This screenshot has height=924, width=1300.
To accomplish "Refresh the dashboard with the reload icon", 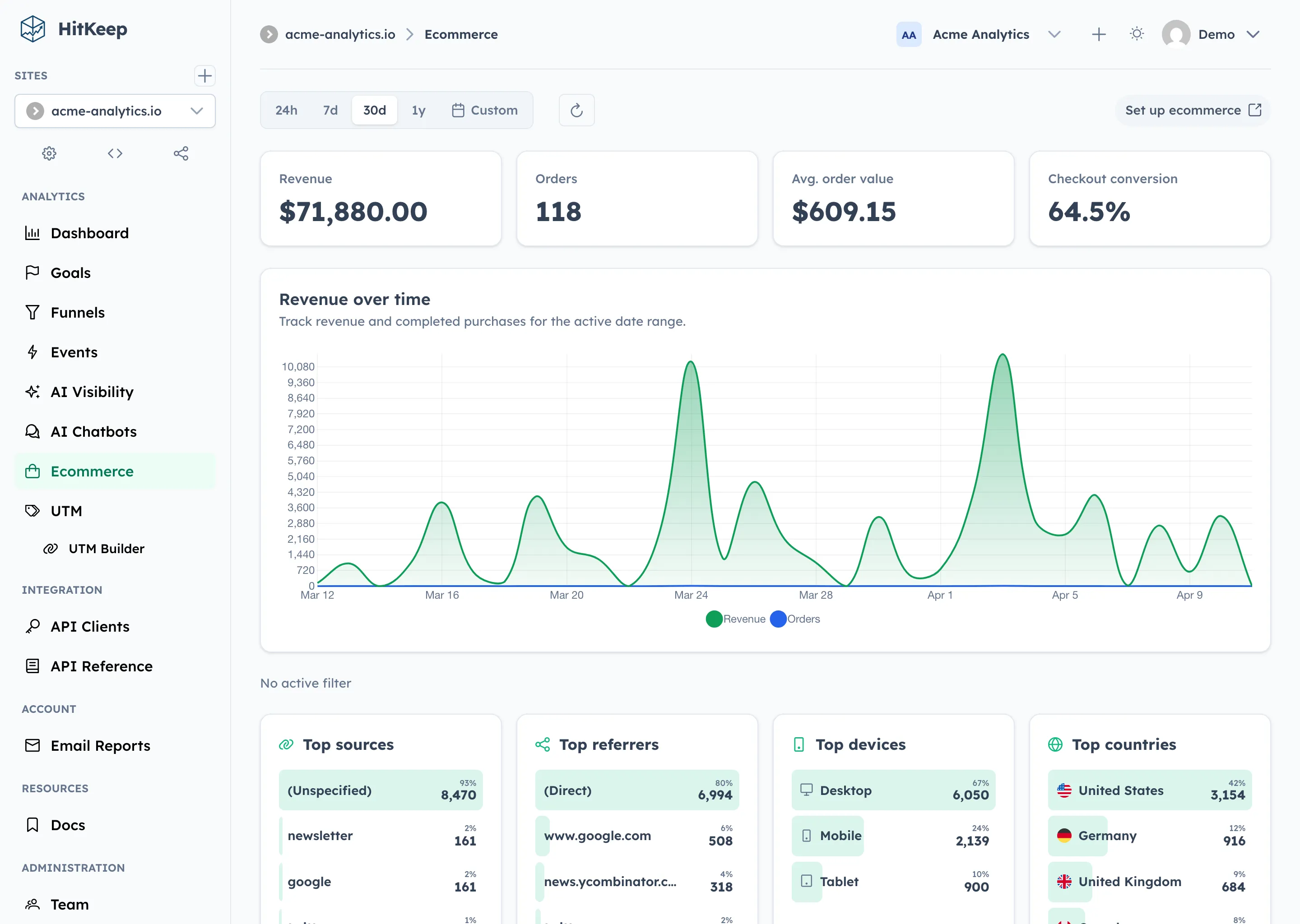I will tap(576, 110).
